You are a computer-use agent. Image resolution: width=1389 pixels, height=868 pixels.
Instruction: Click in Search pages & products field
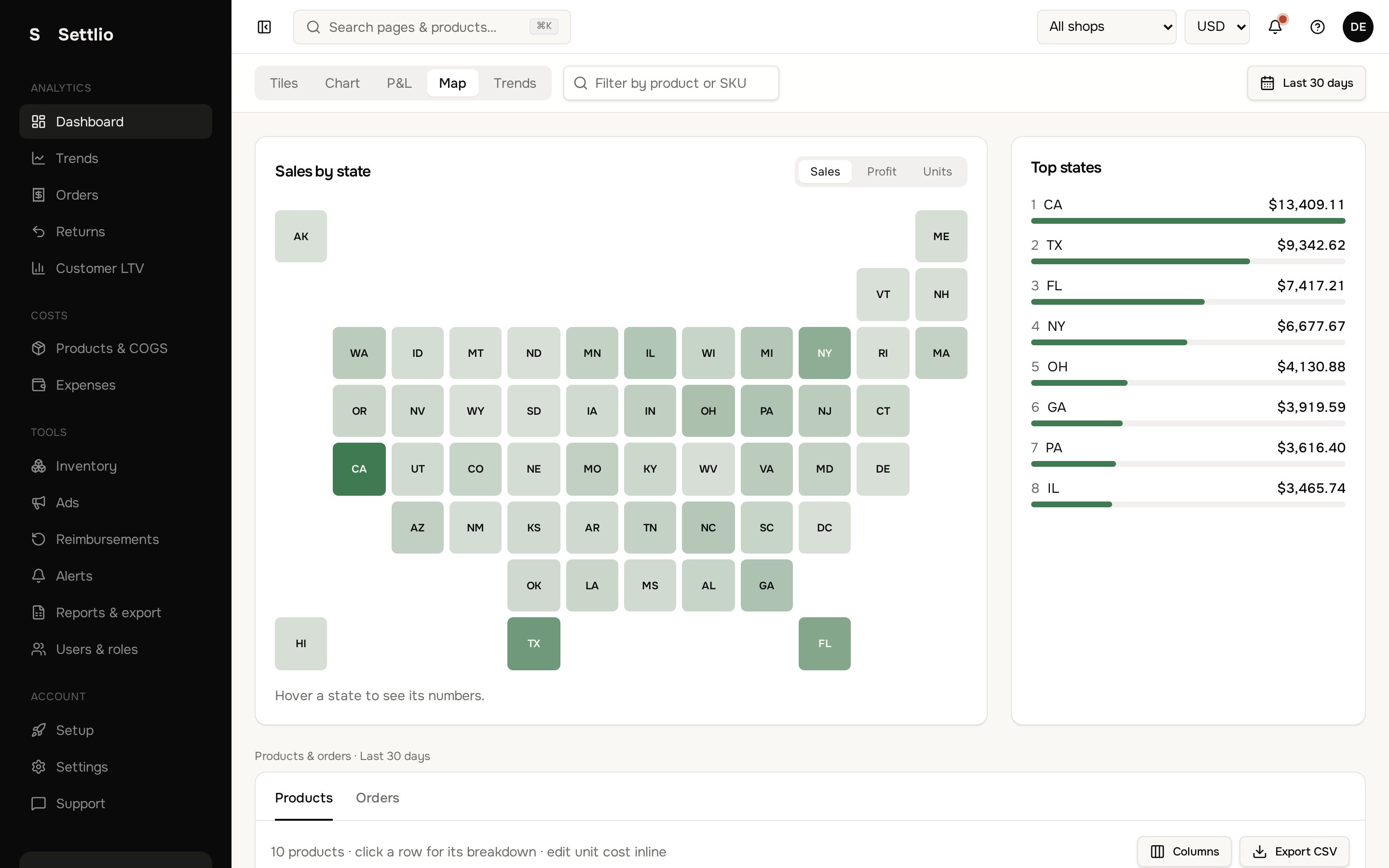[x=432, y=27]
